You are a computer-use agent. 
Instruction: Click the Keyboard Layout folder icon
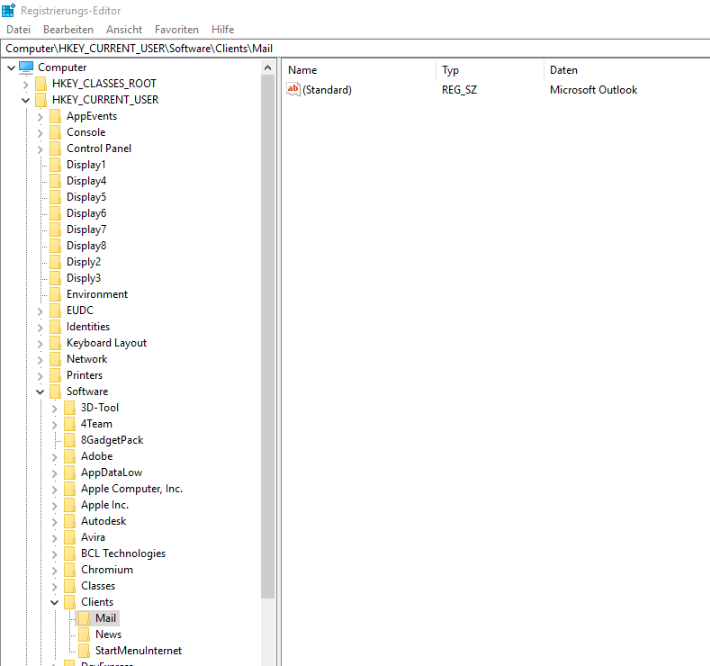tap(55, 343)
